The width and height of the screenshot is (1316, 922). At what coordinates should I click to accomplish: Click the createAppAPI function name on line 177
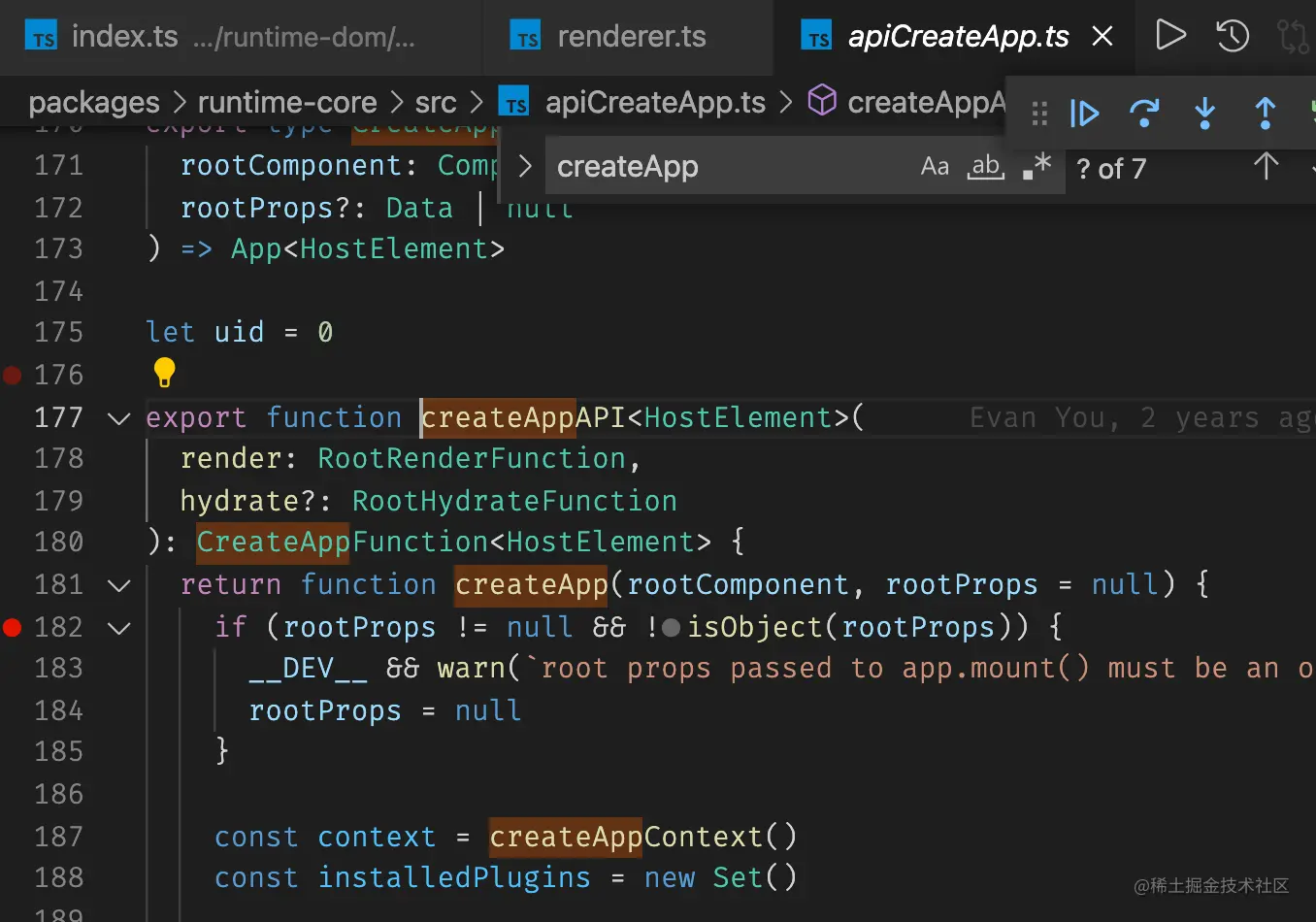(524, 417)
